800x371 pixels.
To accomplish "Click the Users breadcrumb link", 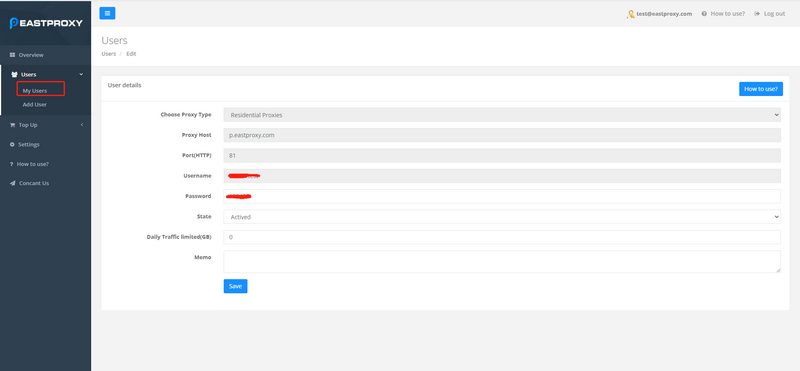I will [109, 54].
